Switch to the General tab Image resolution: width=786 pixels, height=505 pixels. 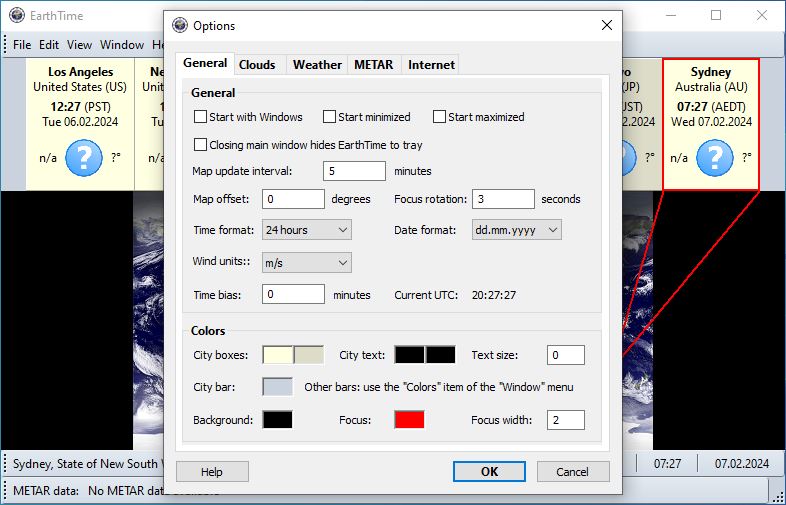click(x=205, y=63)
